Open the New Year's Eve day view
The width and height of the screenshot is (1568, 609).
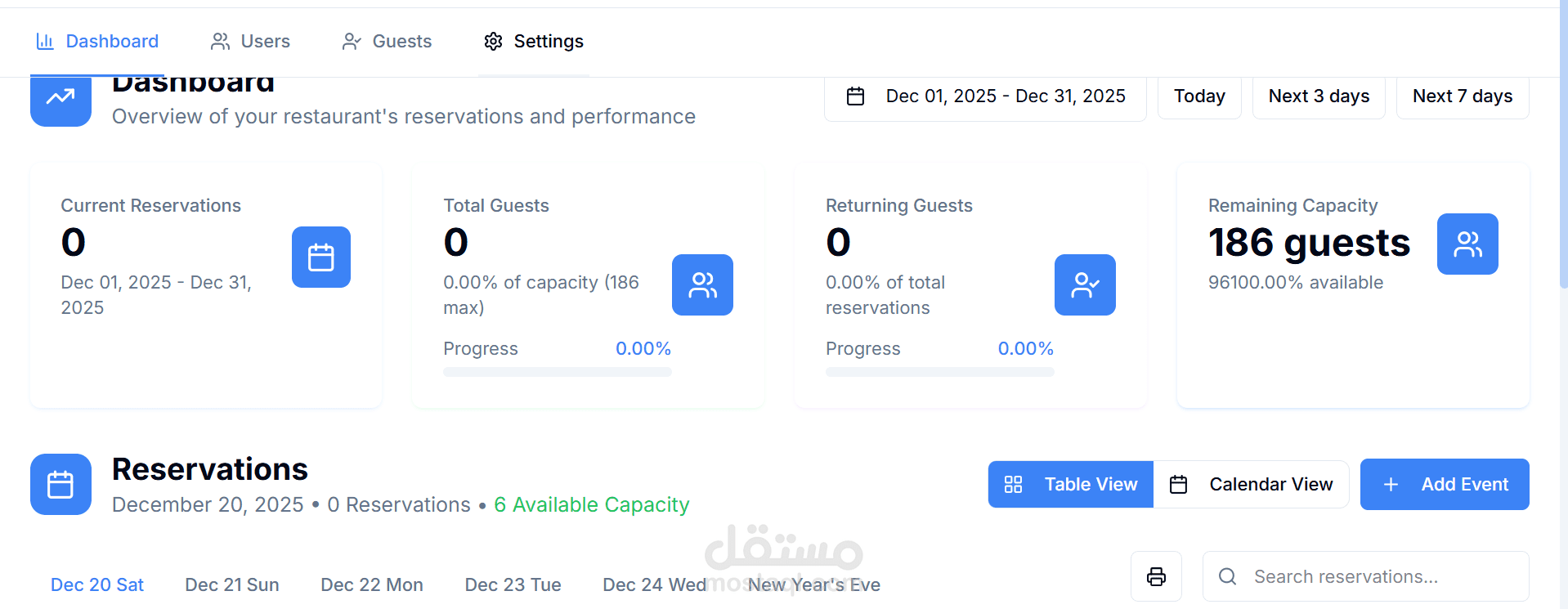[x=813, y=584]
